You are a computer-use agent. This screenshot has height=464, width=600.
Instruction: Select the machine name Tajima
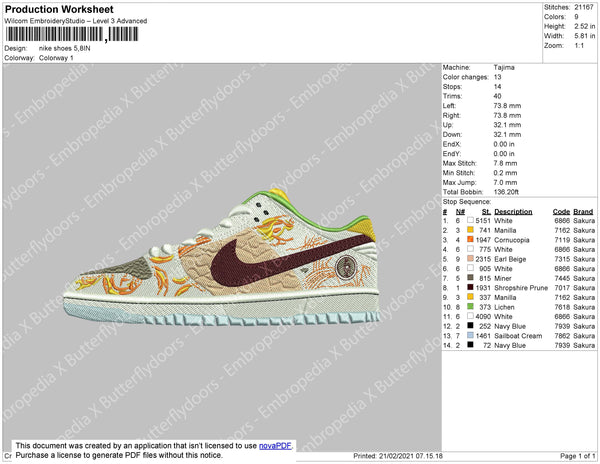coord(504,67)
